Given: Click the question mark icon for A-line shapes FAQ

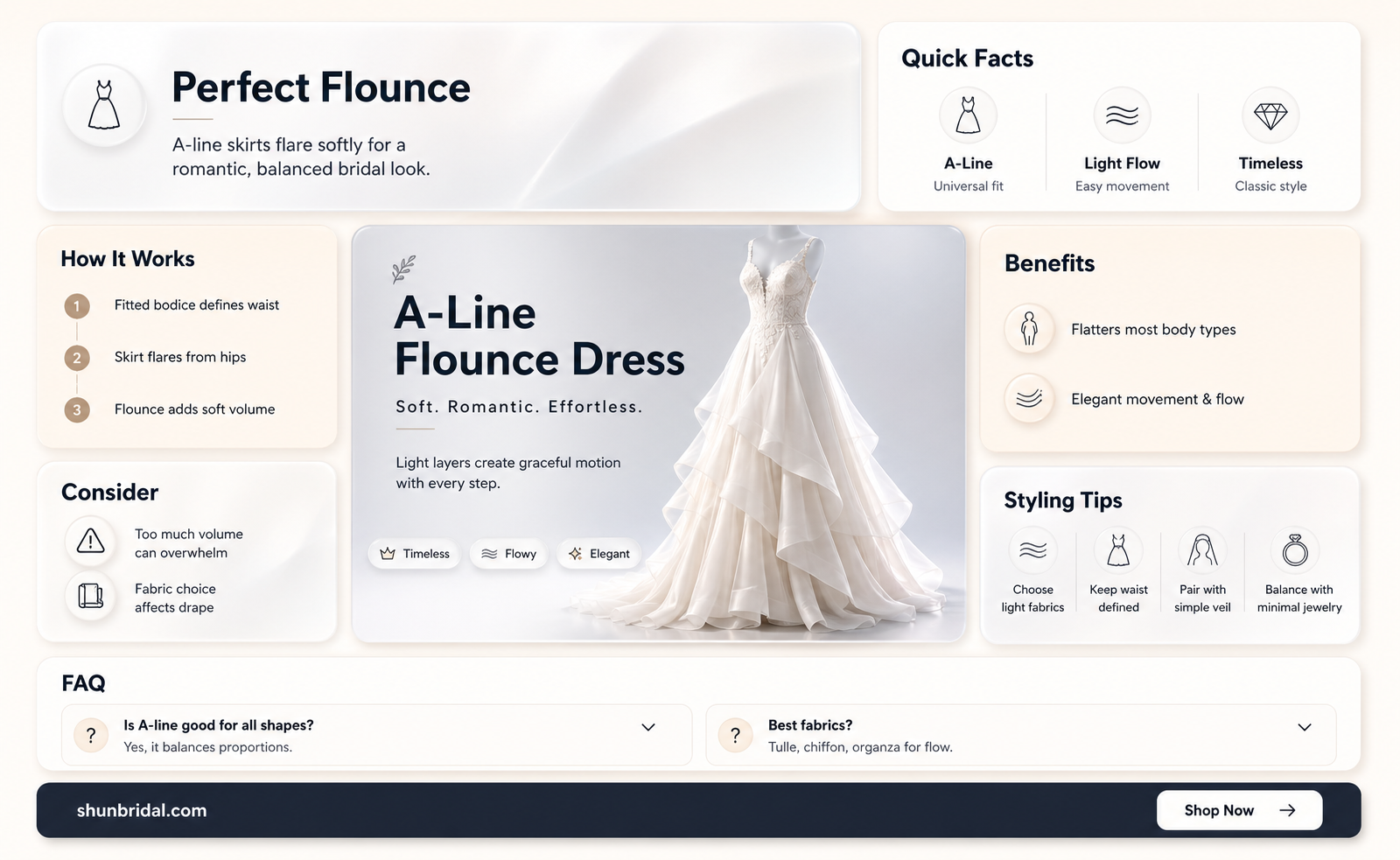Looking at the screenshot, I should click(x=91, y=735).
